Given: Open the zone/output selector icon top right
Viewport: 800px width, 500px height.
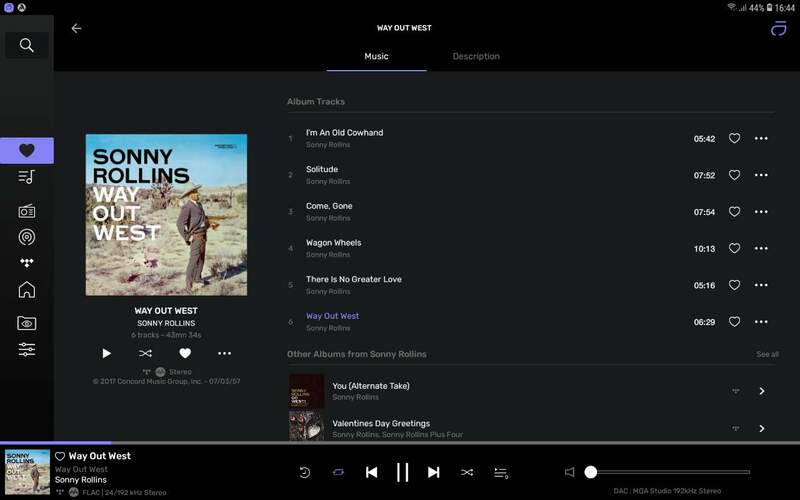Looking at the screenshot, I should 779,29.
